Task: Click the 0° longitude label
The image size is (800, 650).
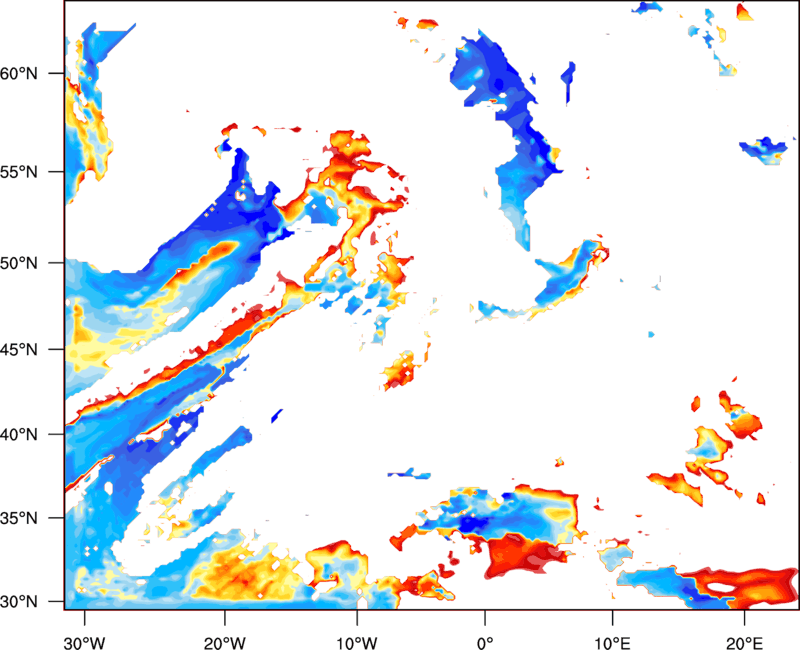Action: (485, 643)
